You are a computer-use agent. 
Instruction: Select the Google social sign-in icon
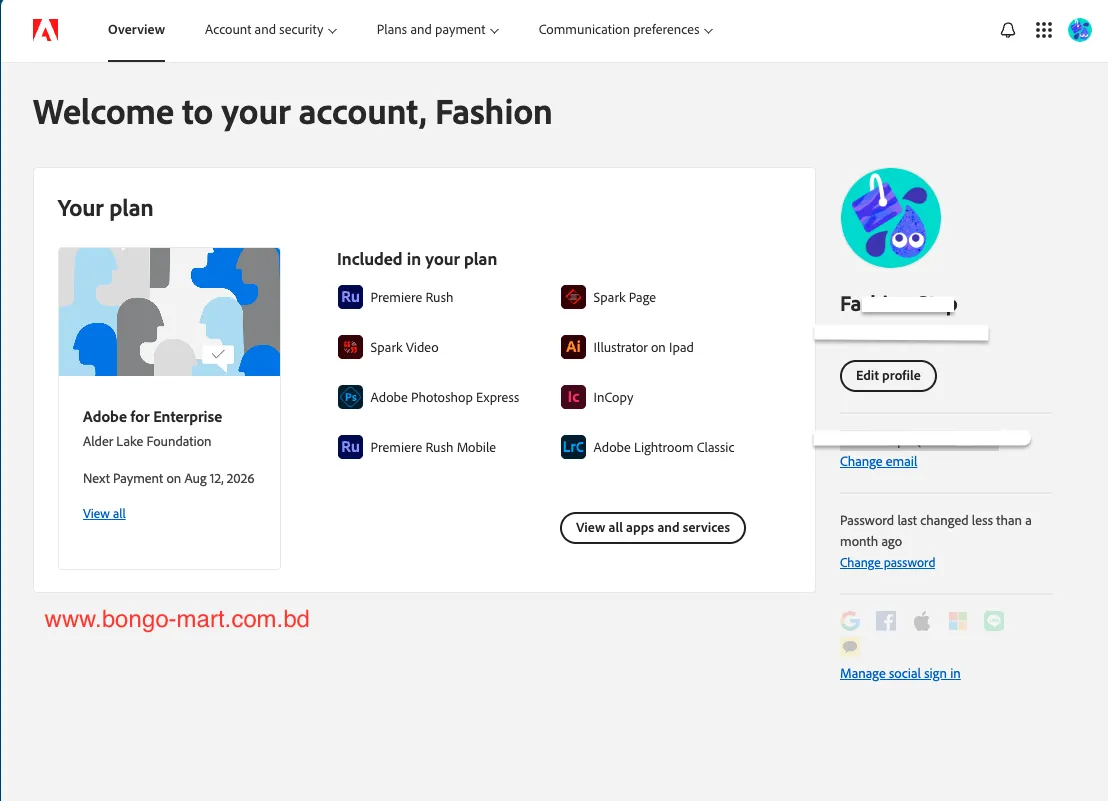tap(849, 620)
